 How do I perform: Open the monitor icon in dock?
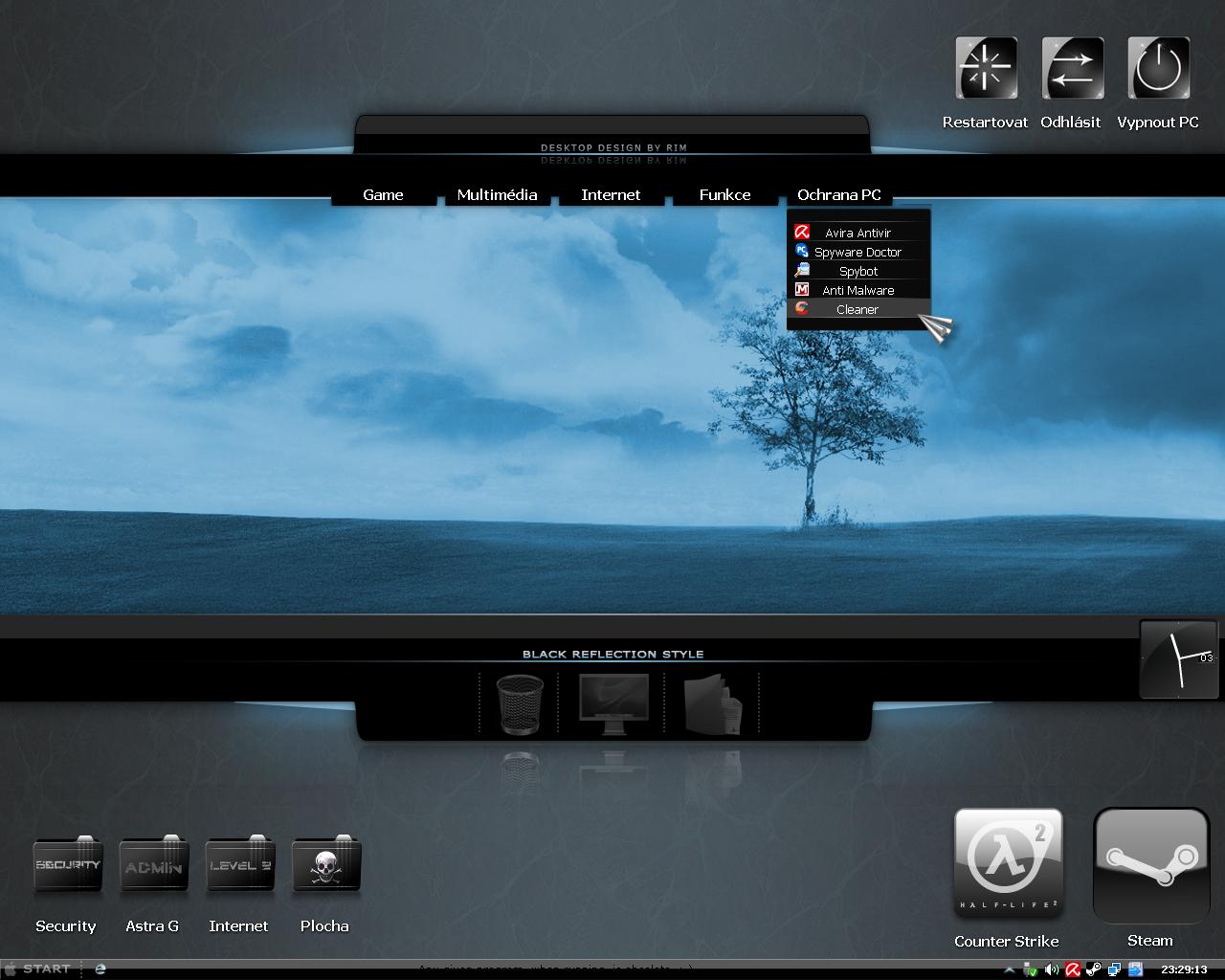pos(612,704)
